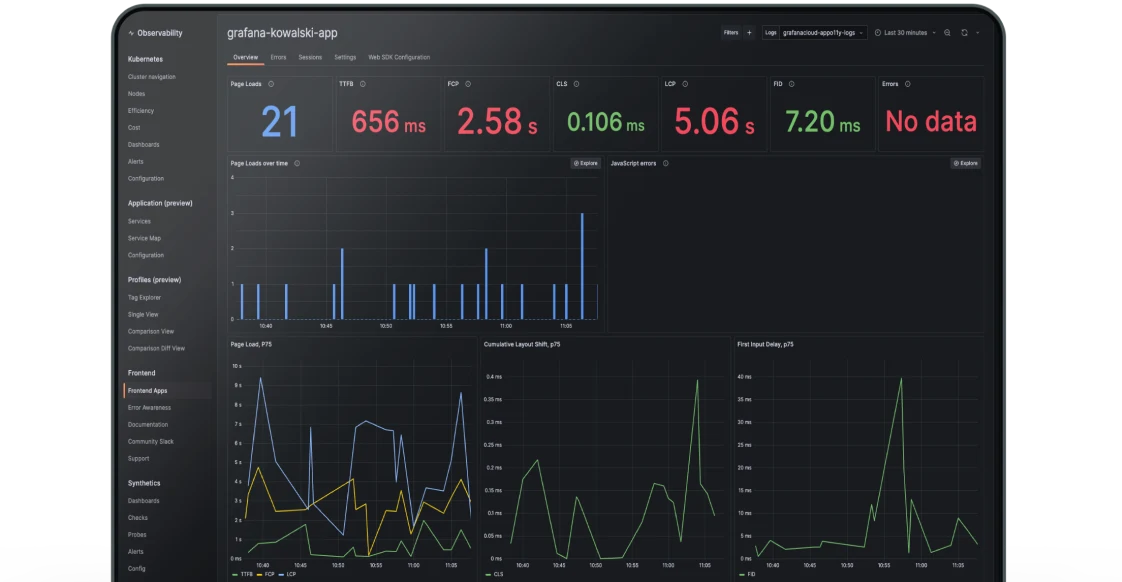Open Cluster navigation under Kubernetes
1122x582 pixels.
(152, 77)
